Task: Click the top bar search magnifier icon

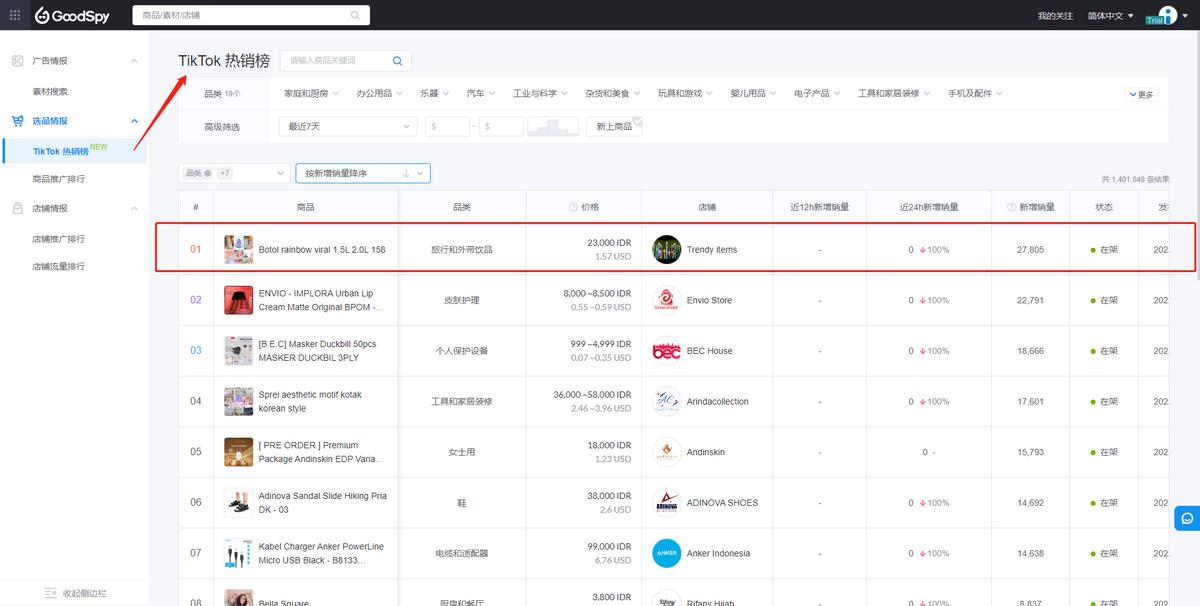Action: [x=355, y=15]
